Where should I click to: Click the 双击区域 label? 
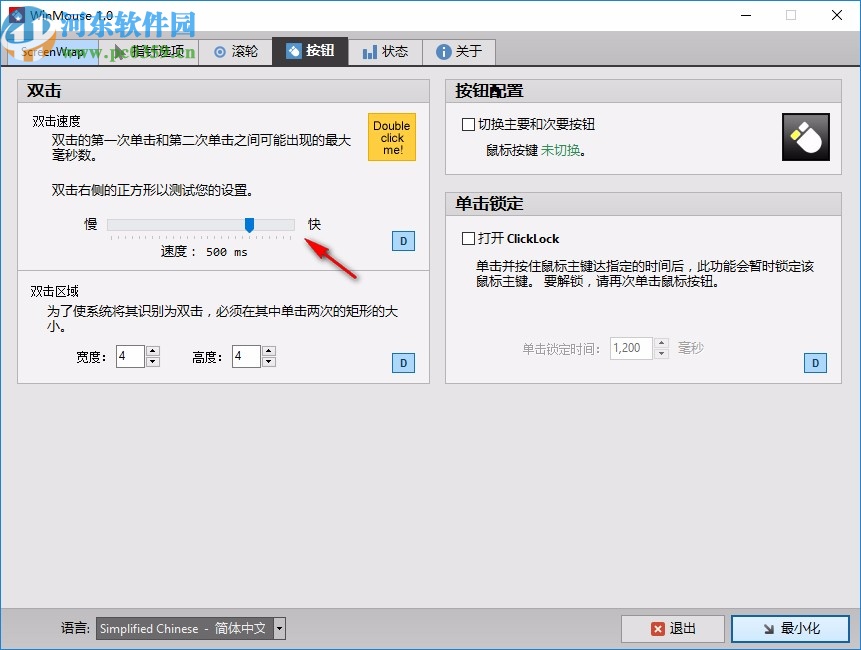pyautogui.click(x=55, y=292)
